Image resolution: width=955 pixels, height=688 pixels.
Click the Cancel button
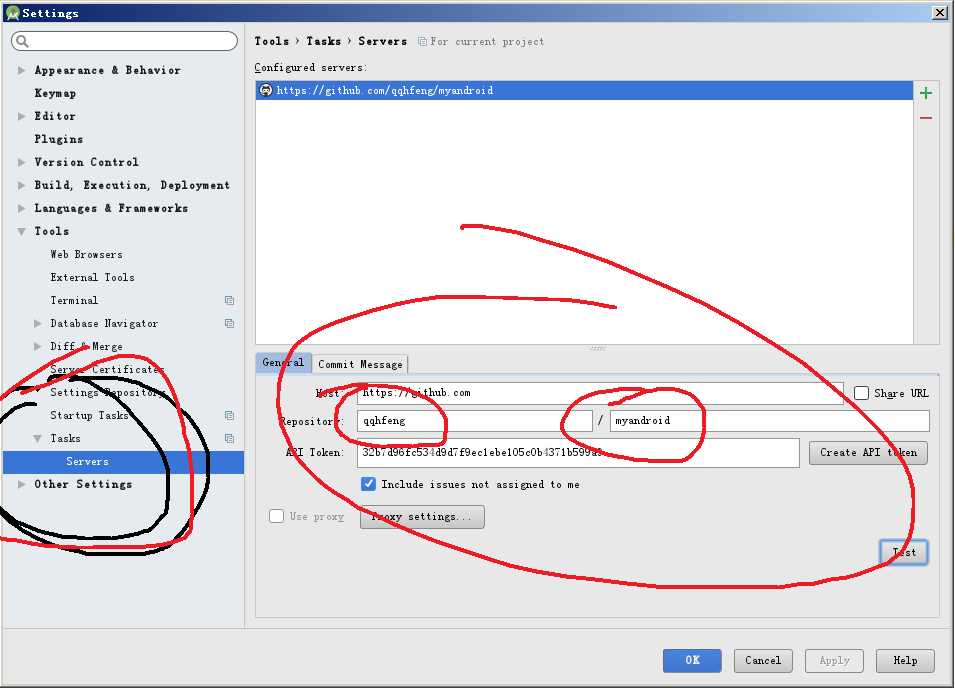click(763, 660)
